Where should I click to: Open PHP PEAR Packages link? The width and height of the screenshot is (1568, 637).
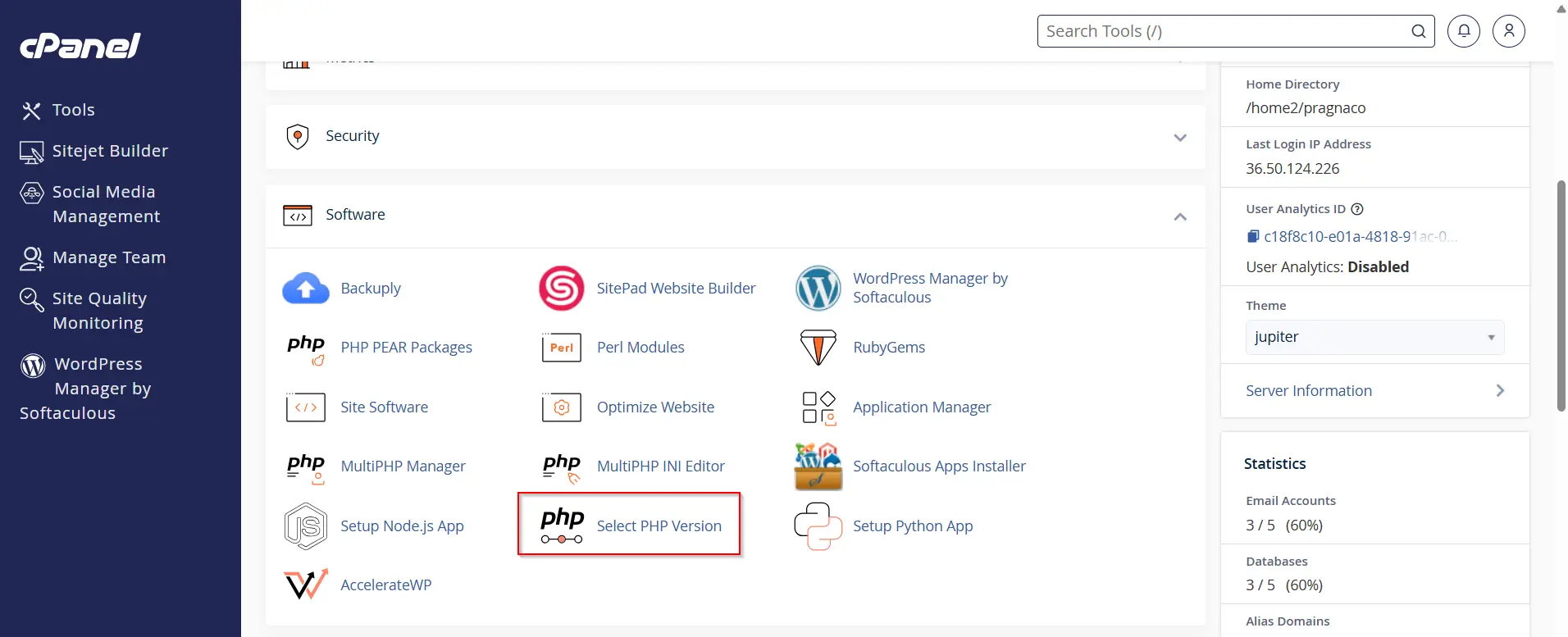406,348
